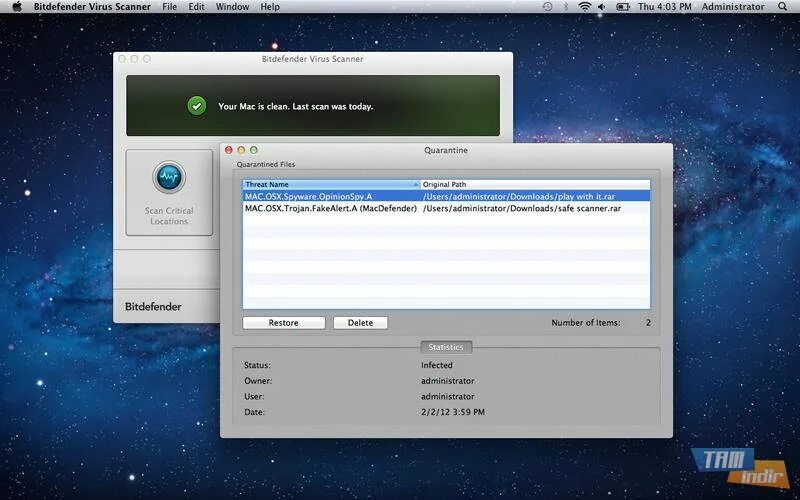800x500 pixels.
Task: Select MAC.OSX.Spyware.OpinionSpy.A threat row
Action: [x=446, y=196]
